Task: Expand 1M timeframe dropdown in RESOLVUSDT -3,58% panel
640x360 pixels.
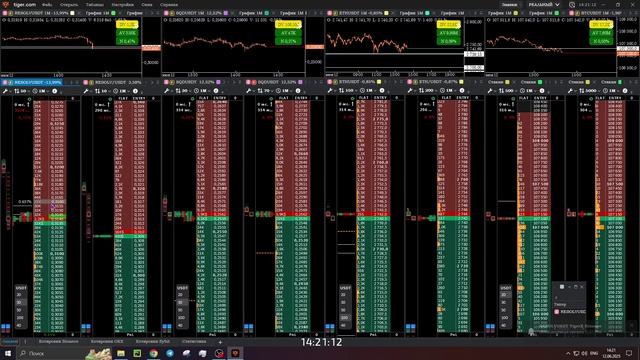Action: pos(120,91)
